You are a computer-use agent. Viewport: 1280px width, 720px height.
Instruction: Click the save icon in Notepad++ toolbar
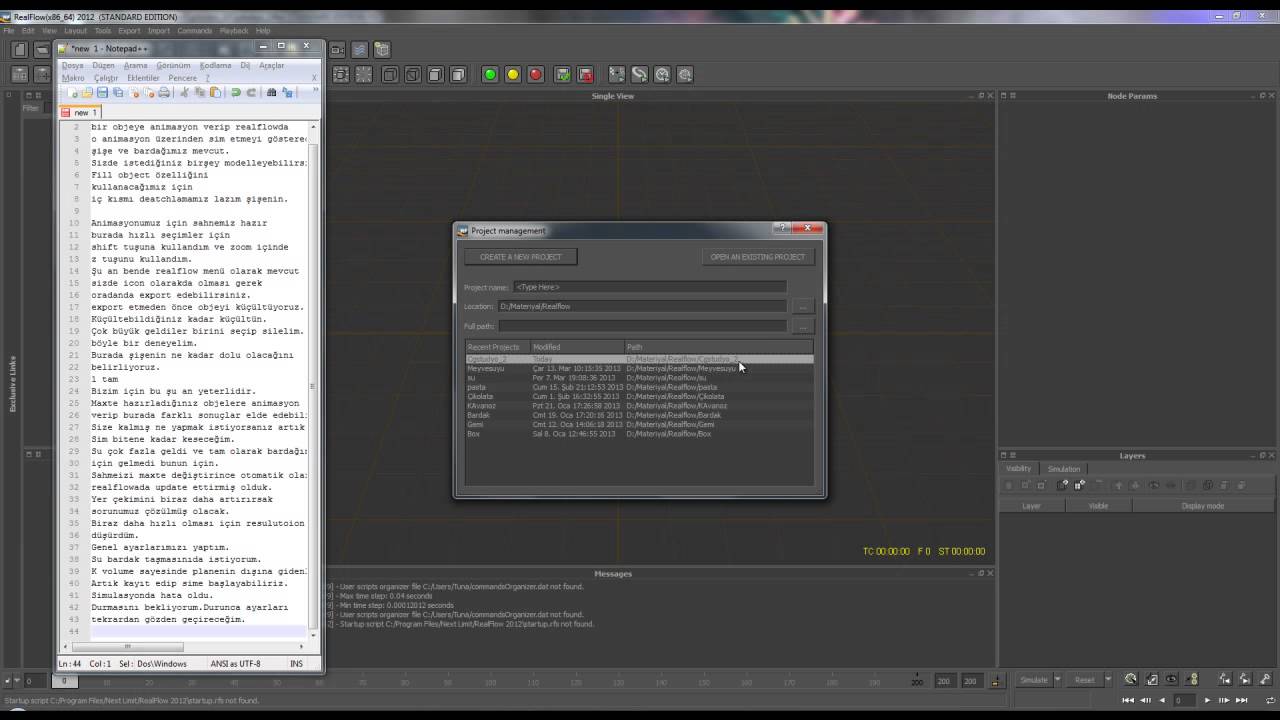(102, 93)
